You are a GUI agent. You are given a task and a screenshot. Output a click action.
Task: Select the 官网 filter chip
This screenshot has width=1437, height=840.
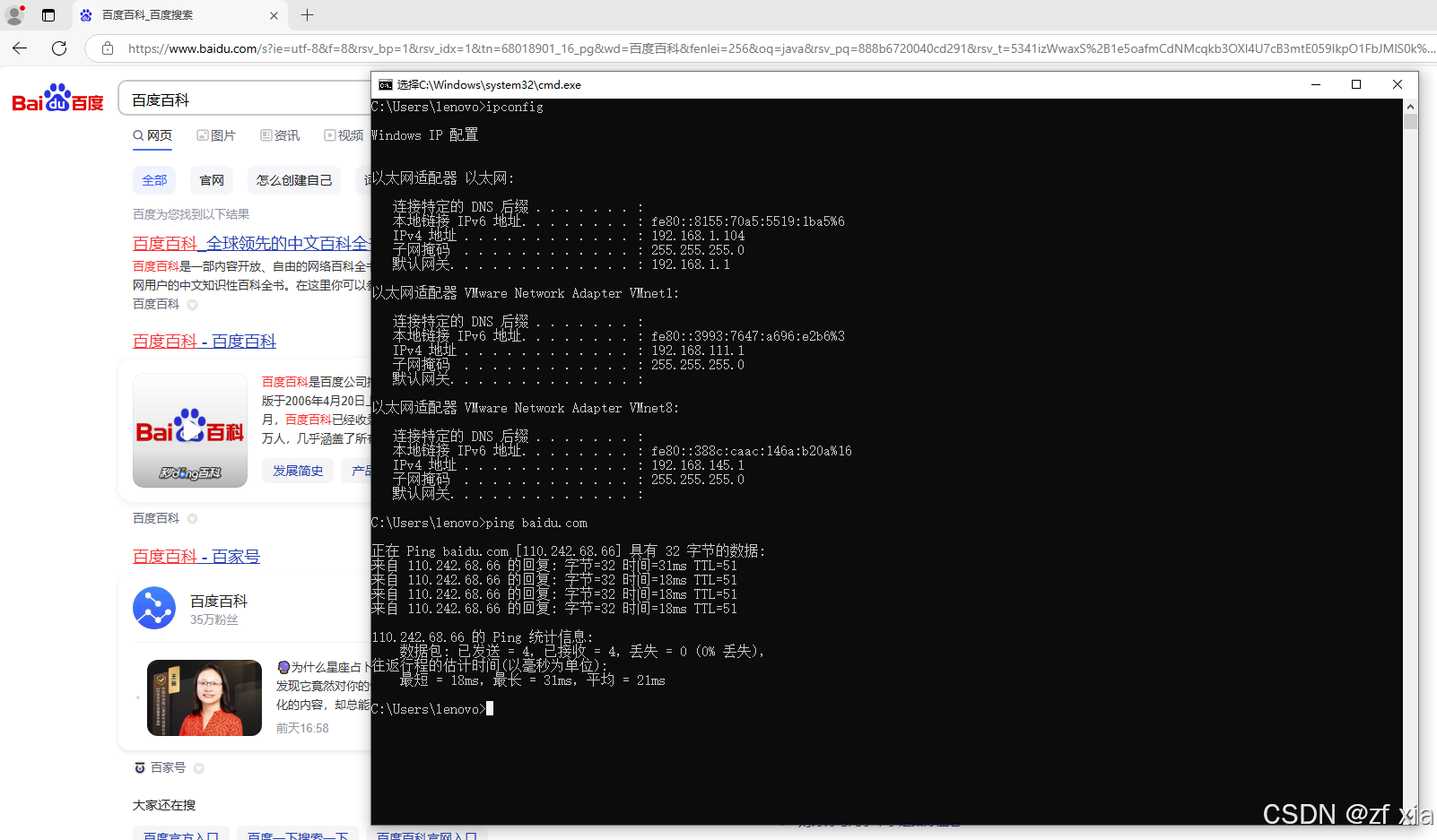coord(212,180)
